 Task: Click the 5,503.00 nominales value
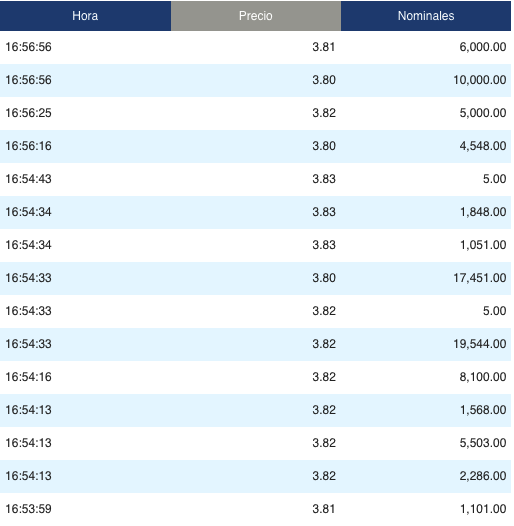tap(483, 443)
